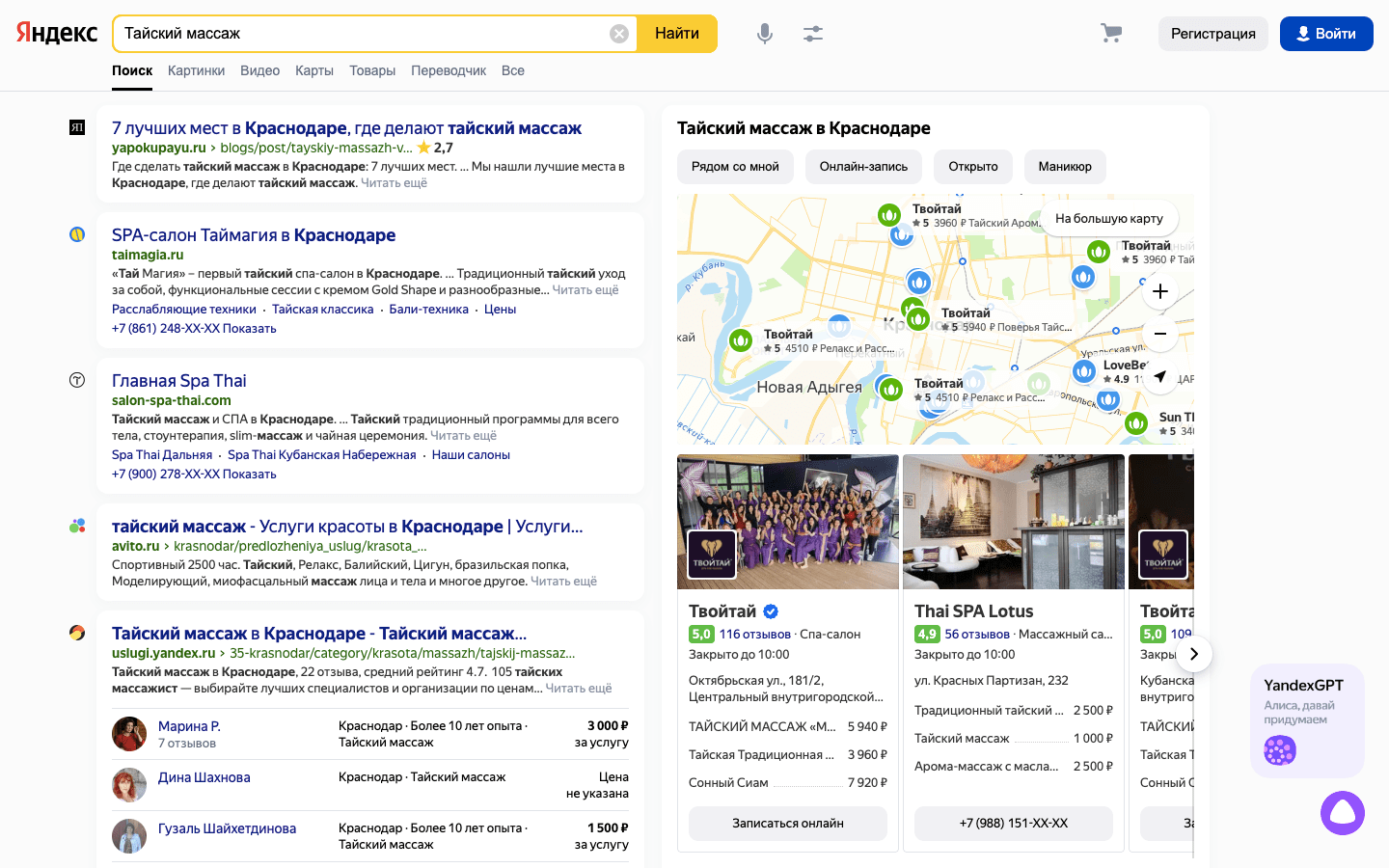Expand "Читать ещё" for Таймагия result
Screen dimensions: 1389x868
click(585, 290)
